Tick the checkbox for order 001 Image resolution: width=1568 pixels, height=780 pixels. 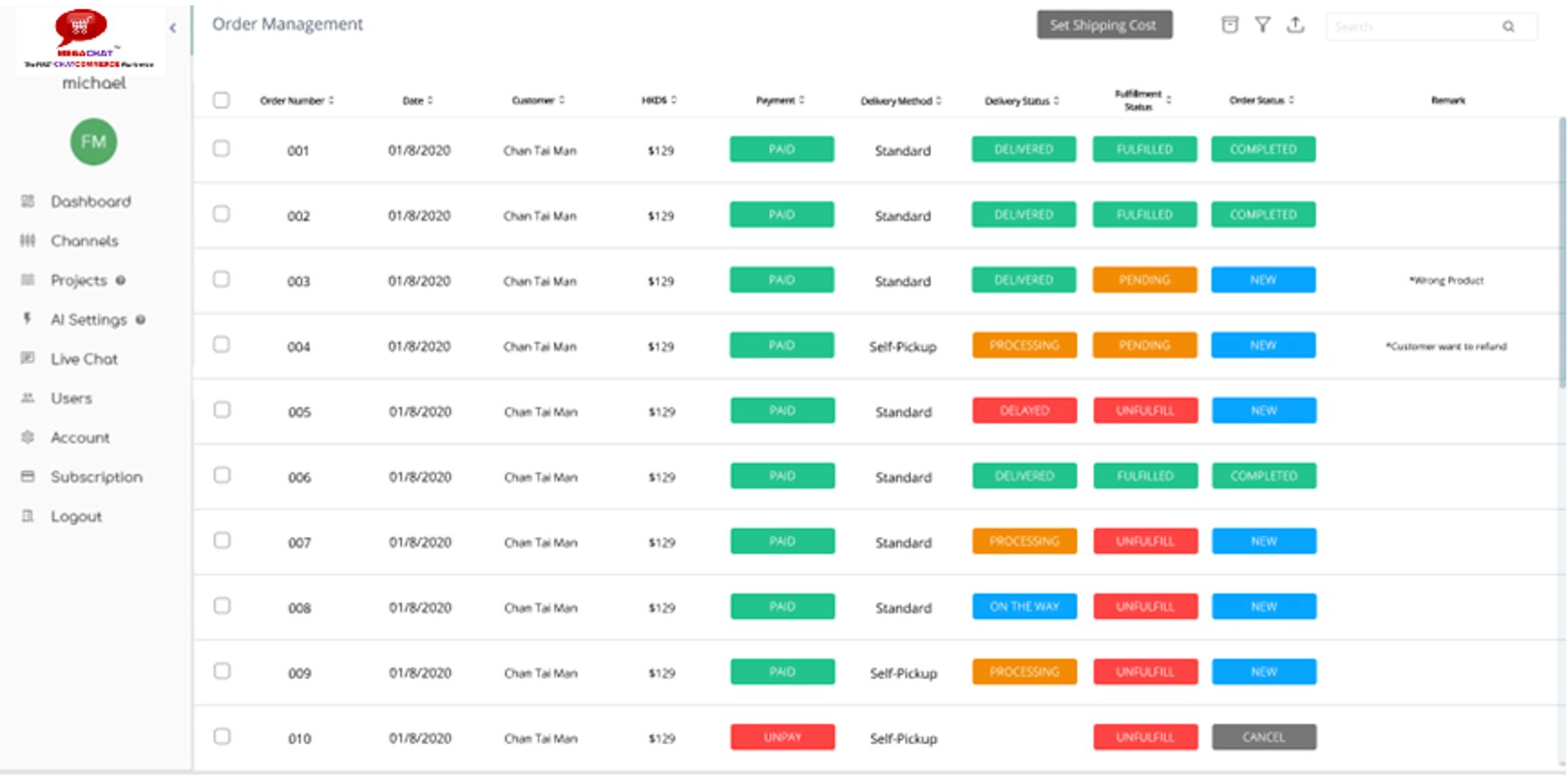[221, 149]
